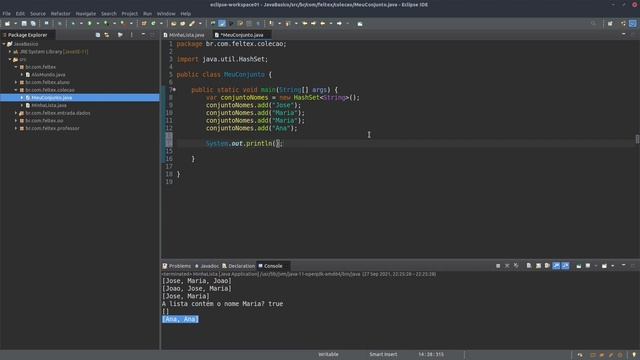The width and height of the screenshot is (640, 360).
Task: Click the Back navigation arrow icon
Action: (322, 24)
